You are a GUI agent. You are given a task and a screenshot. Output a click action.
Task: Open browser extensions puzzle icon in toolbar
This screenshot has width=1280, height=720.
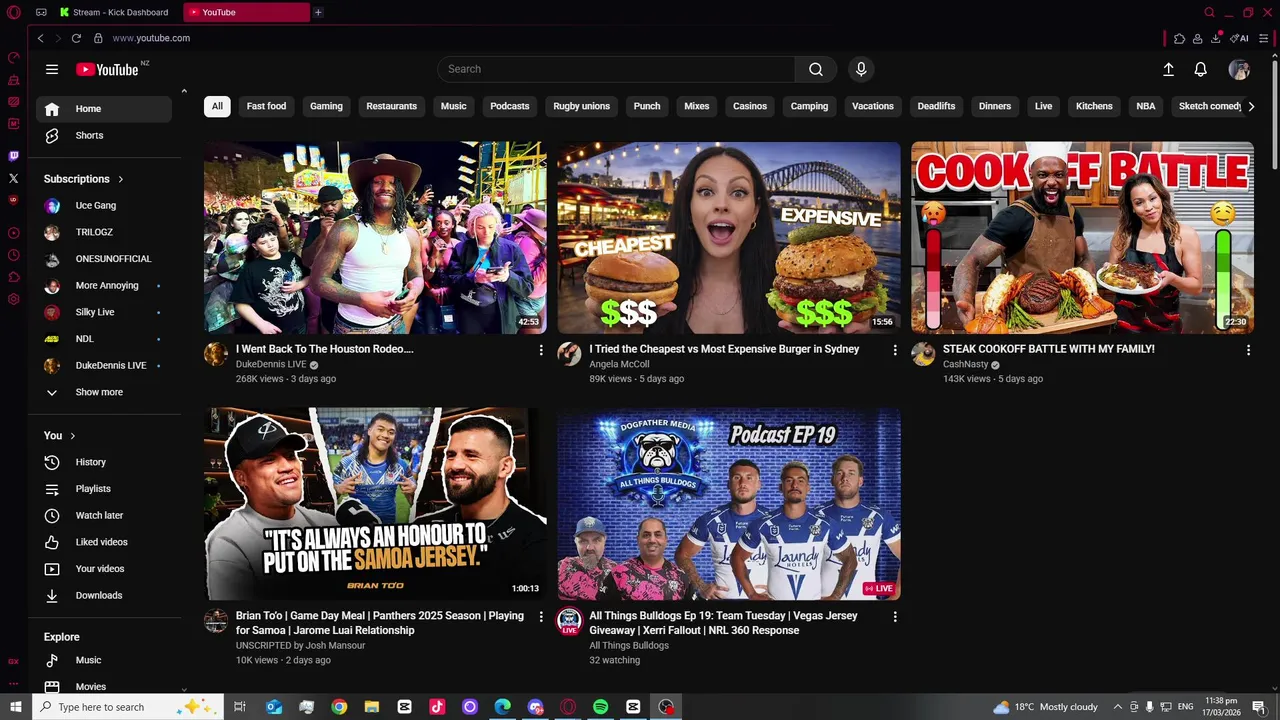pos(1179,38)
